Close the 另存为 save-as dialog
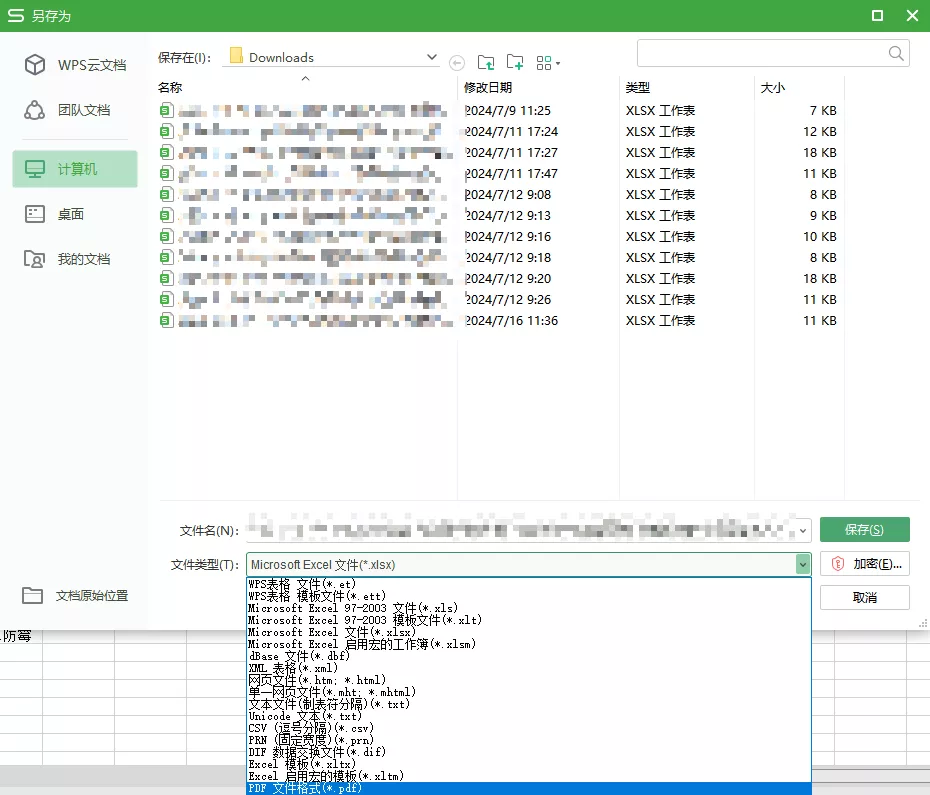This screenshot has height=795, width=930. tap(912, 15)
